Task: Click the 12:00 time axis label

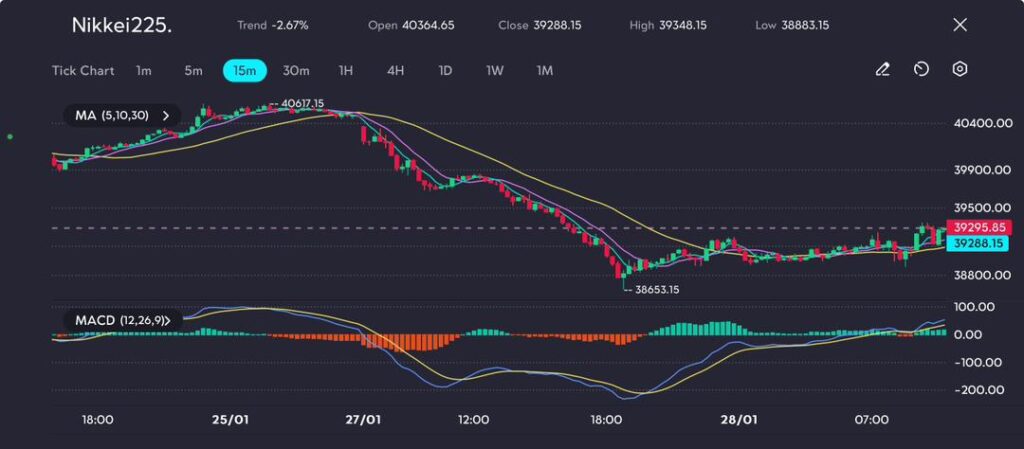Action: pyautogui.click(x=473, y=419)
